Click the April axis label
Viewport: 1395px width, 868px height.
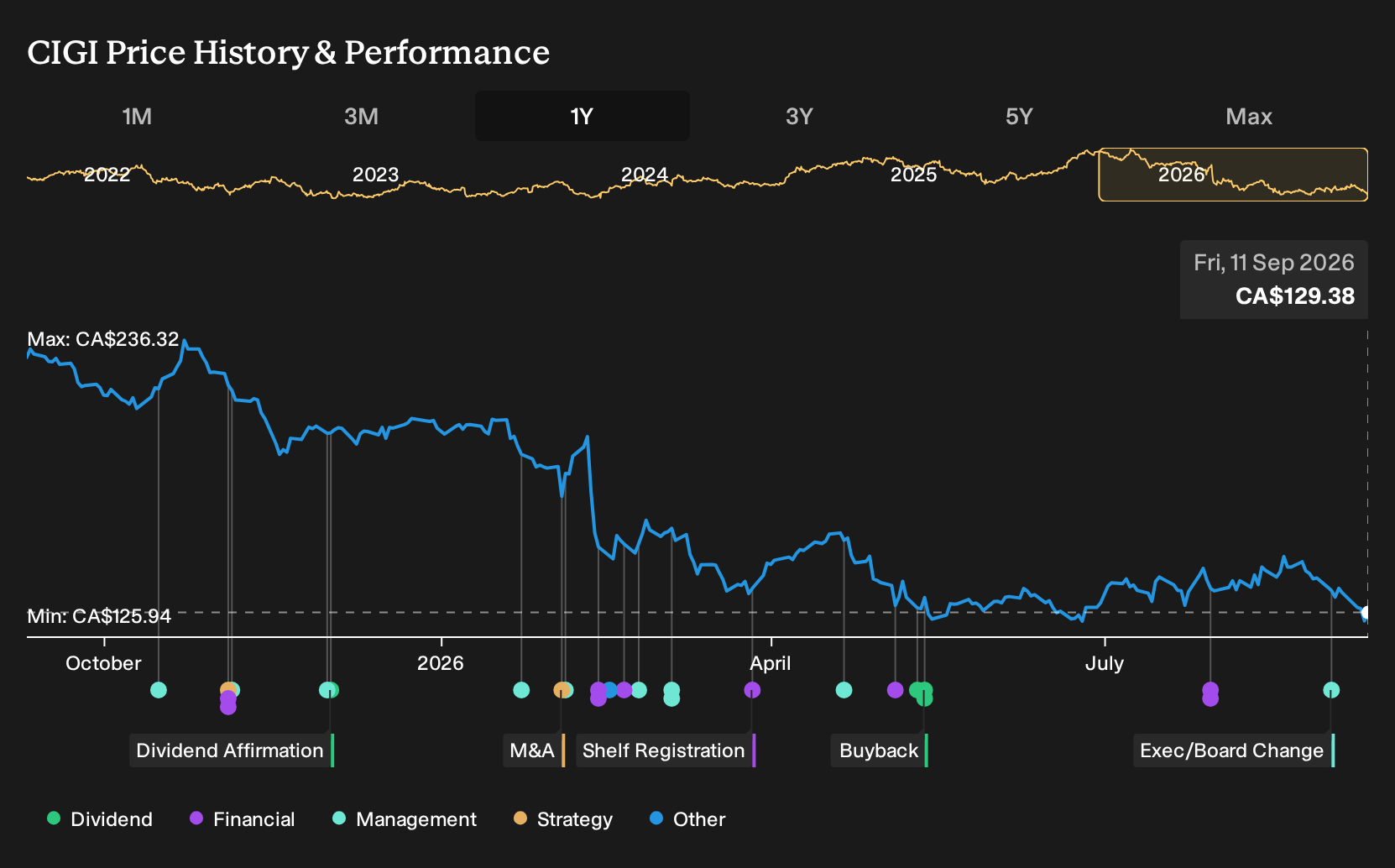tap(771, 663)
